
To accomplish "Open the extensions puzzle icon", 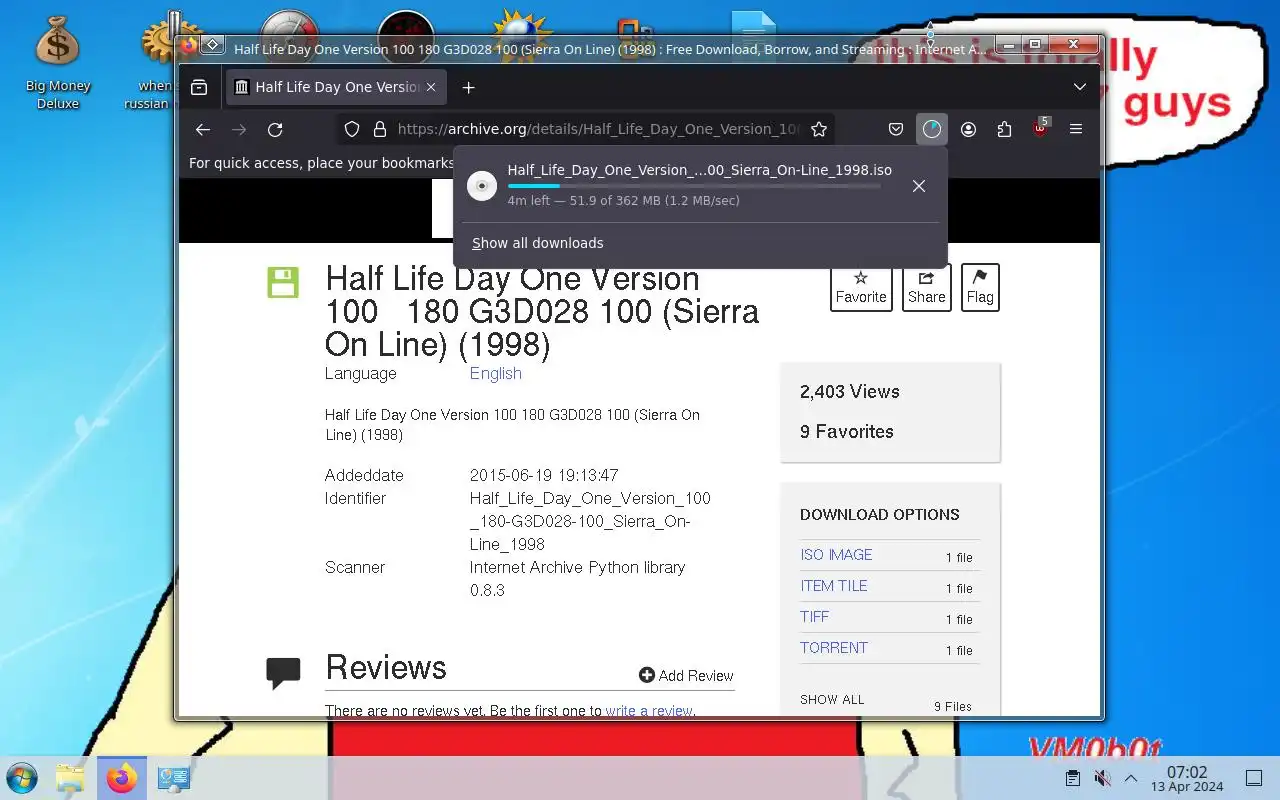I will [x=1004, y=129].
